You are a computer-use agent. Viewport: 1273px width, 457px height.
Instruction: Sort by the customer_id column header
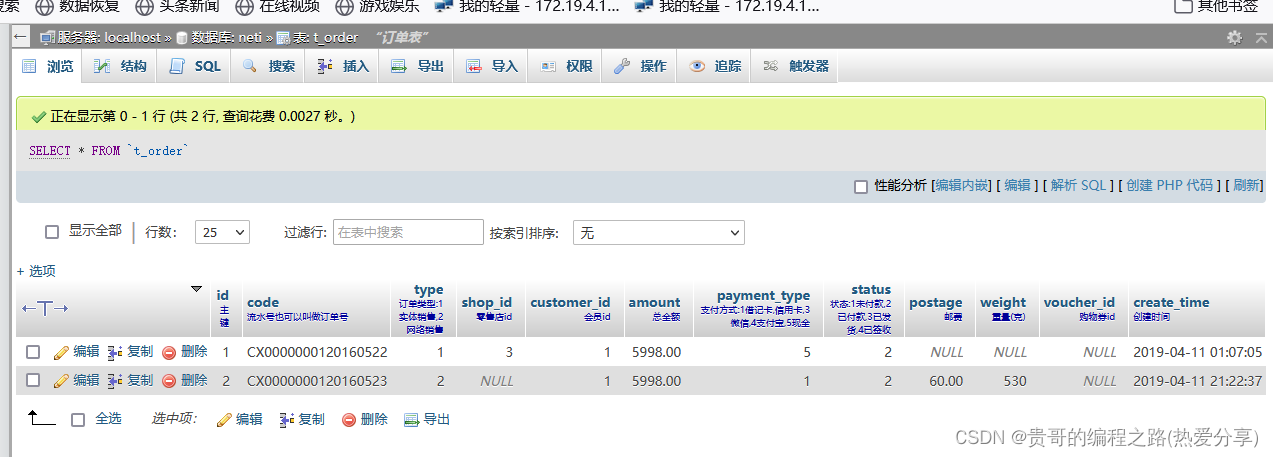pyautogui.click(x=570, y=302)
